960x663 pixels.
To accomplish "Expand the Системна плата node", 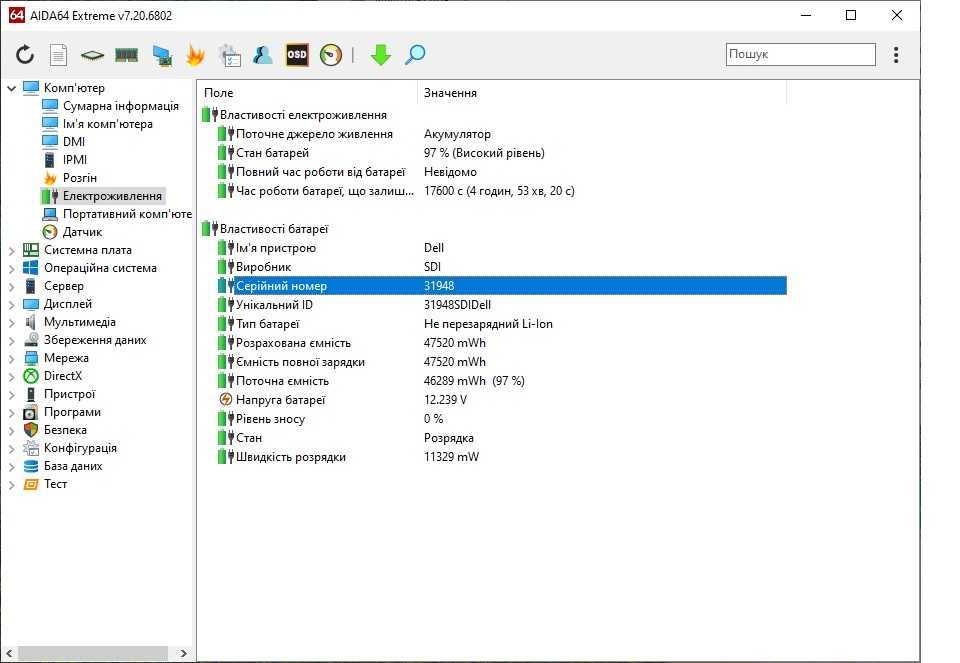I will point(12,250).
